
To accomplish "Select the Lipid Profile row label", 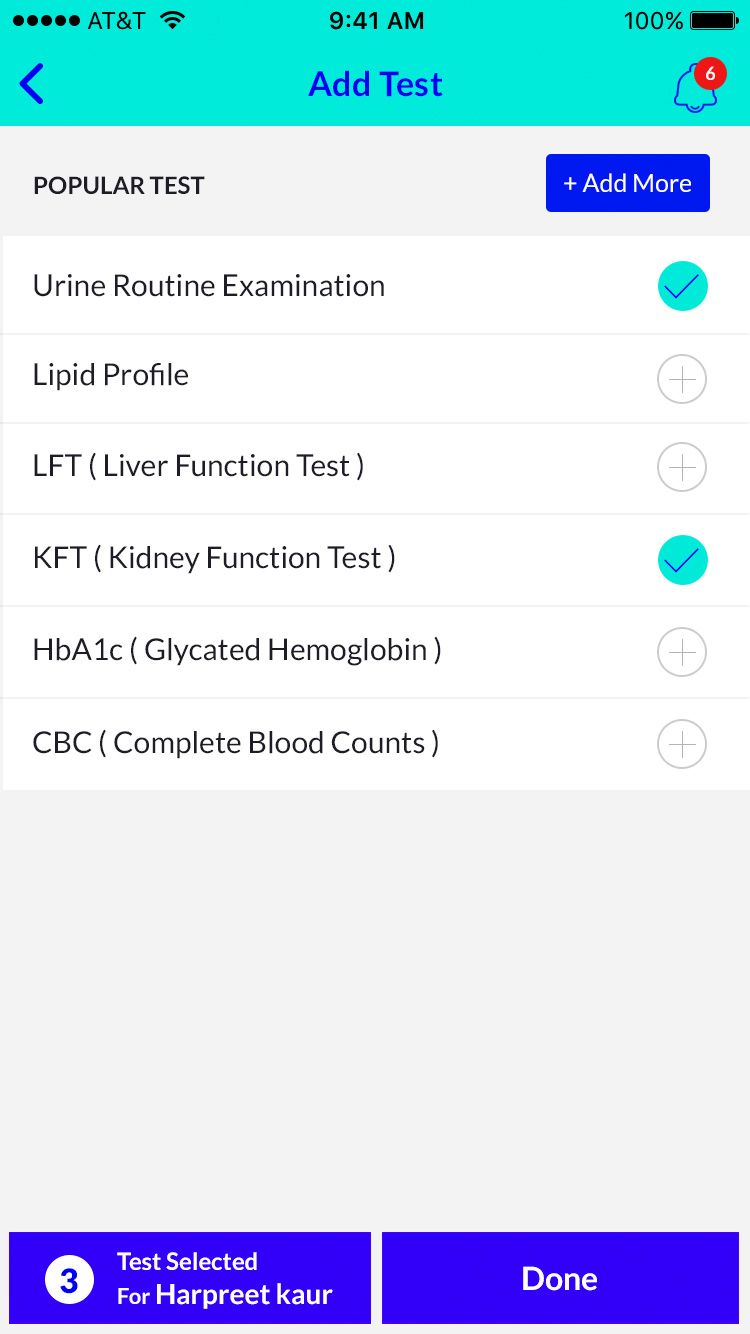I will click(111, 375).
